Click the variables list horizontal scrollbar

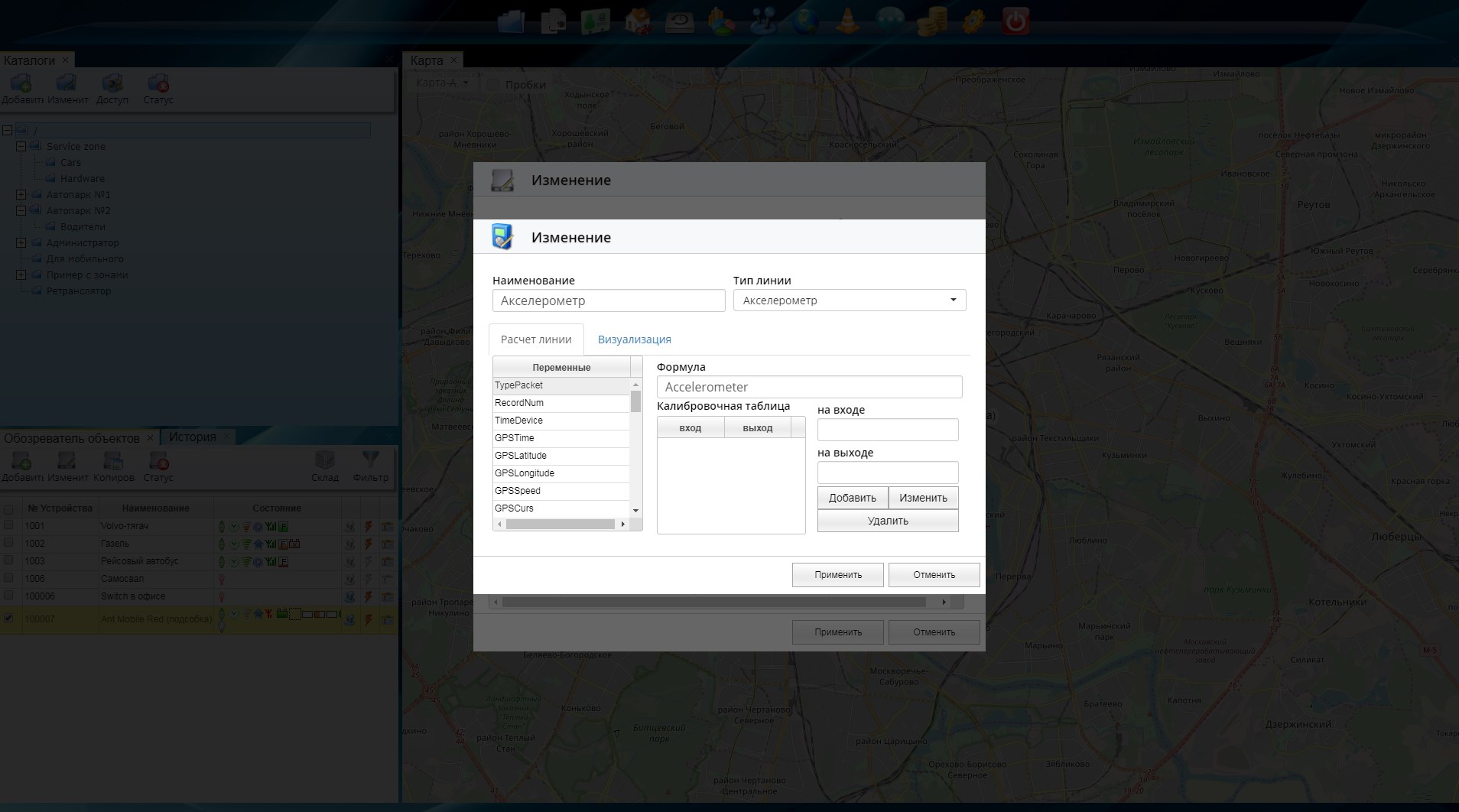[x=560, y=524]
